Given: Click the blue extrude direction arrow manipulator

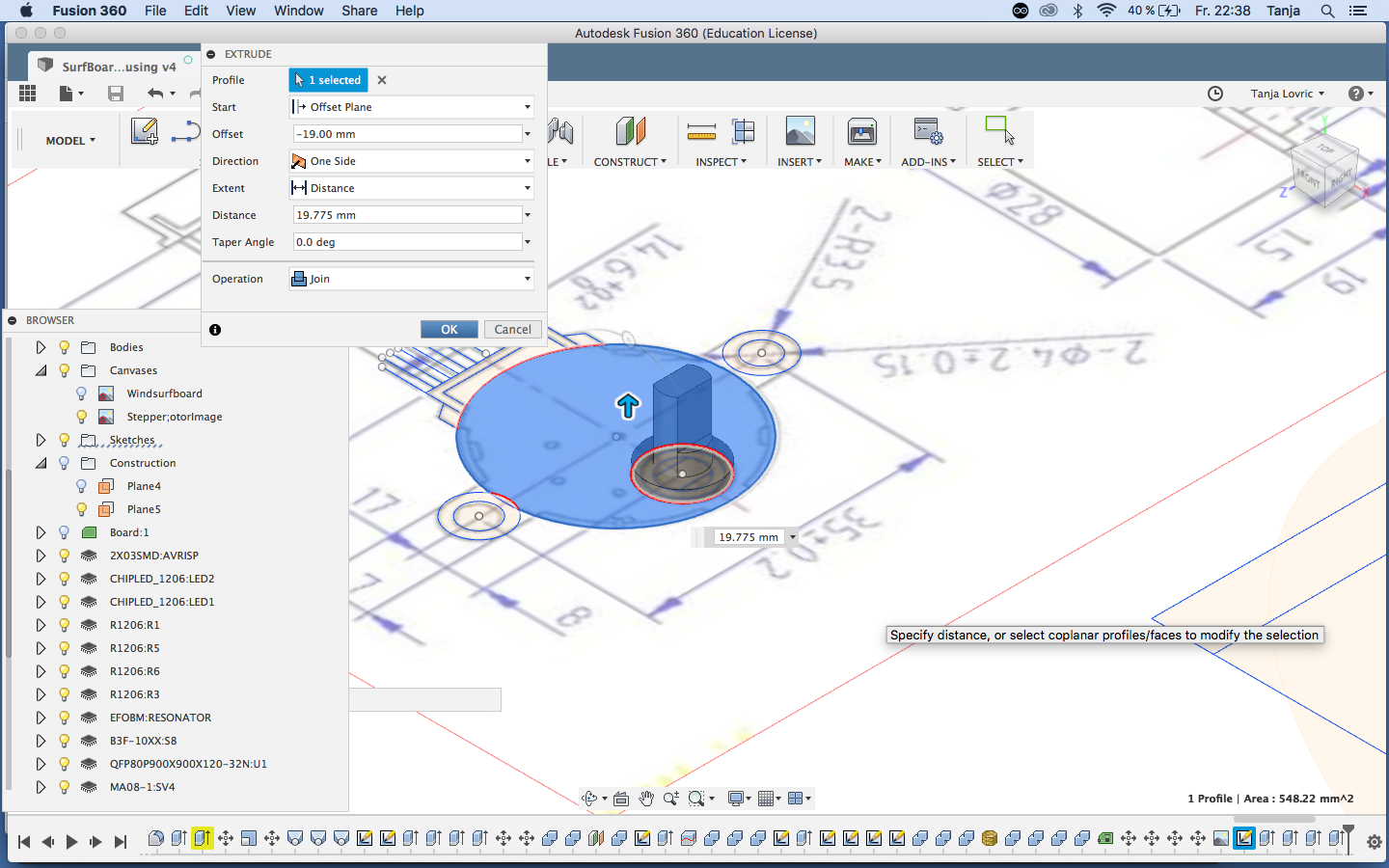Looking at the screenshot, I should pos(628,406).
